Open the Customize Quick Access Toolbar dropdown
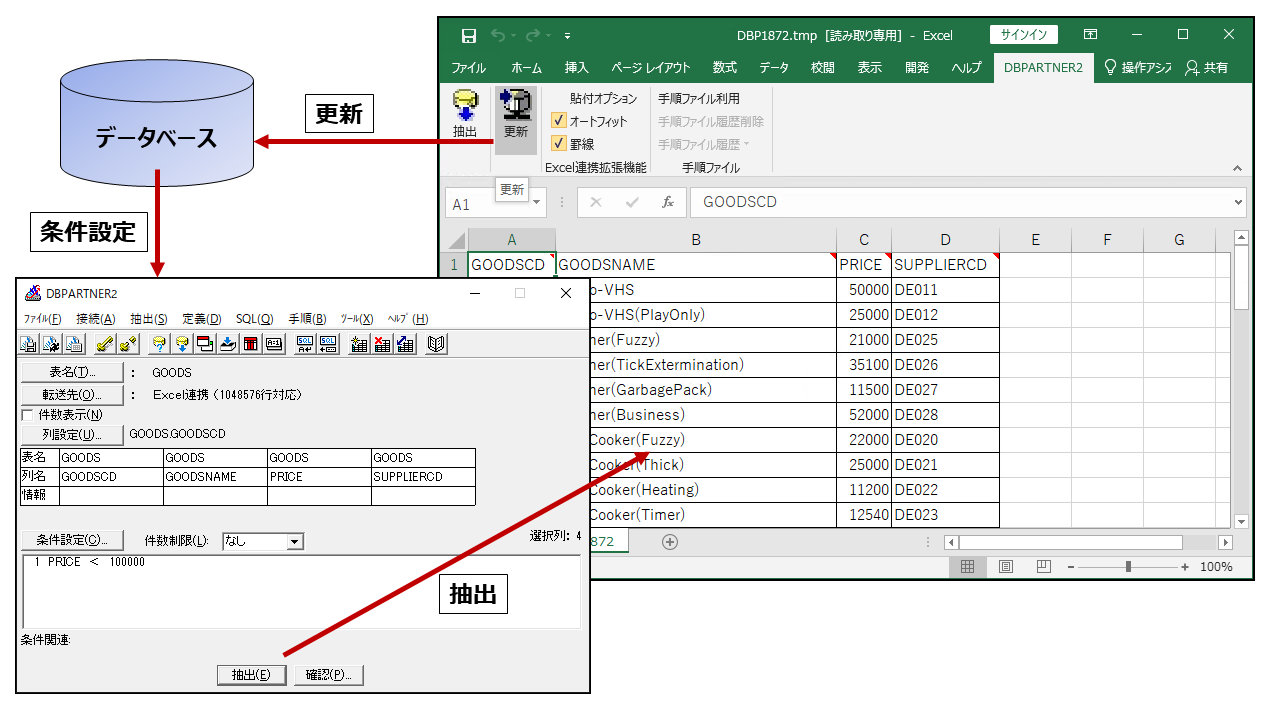1280x720 pixels. click(567, 36)
